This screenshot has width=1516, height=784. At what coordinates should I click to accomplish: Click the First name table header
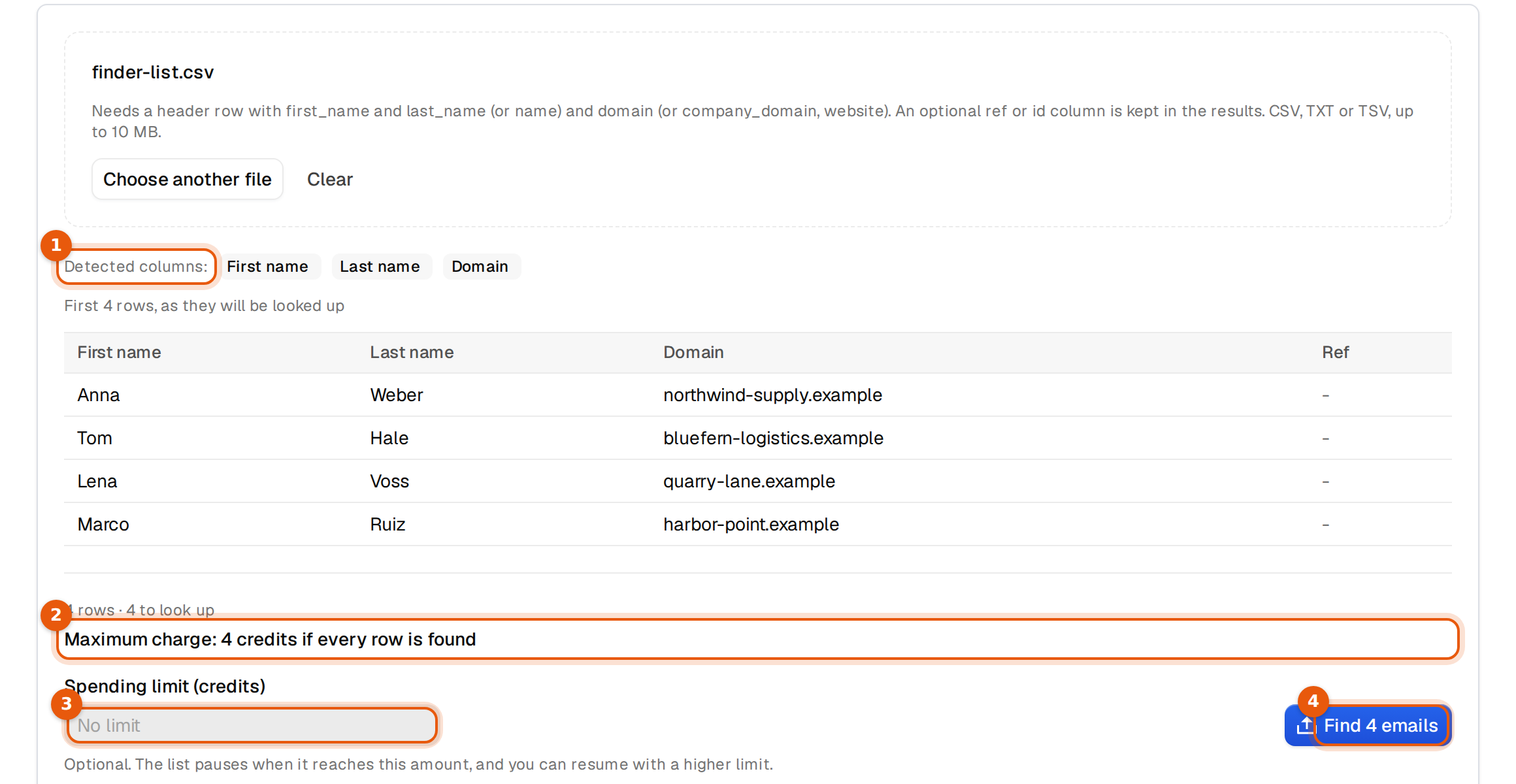pos(119,352)
